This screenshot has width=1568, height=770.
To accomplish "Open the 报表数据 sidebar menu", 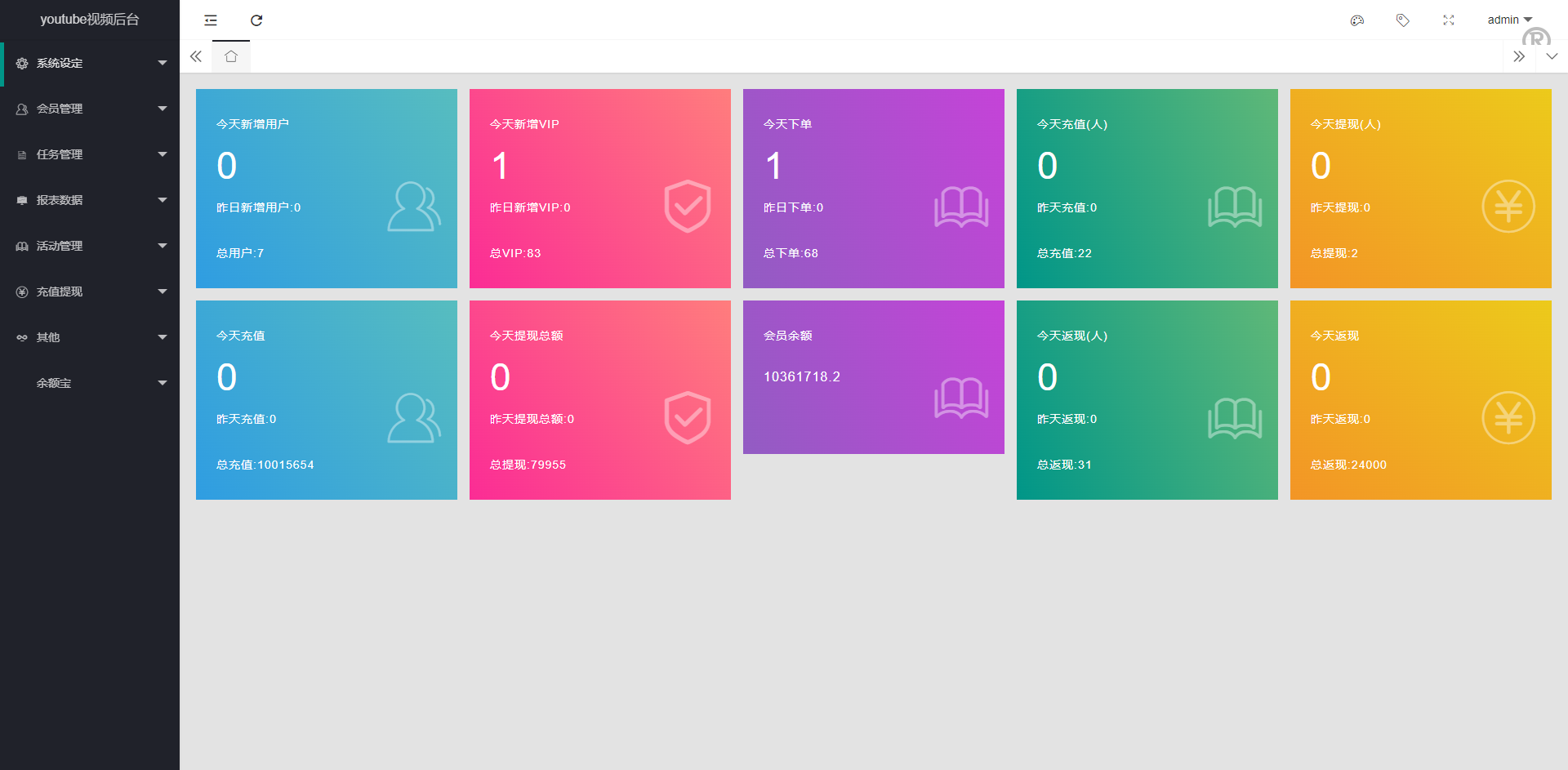I will 90,200.
